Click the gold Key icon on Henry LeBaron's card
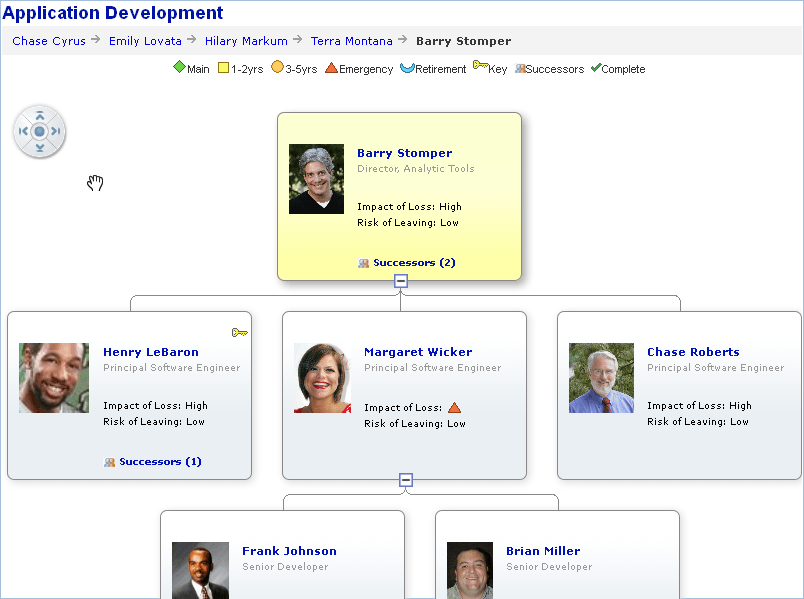Image resolution: width=804 pixels, height=599 pixels. coord(239,332)
